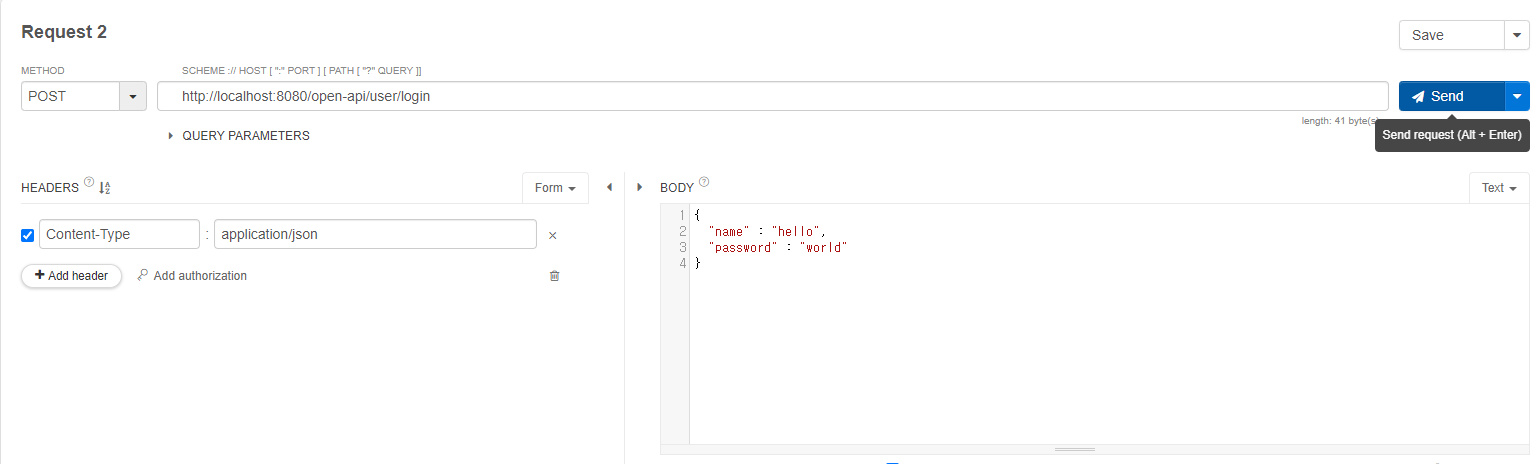This screenshot has width=1539, height=464.
Task: Click the Add header button
Action: point(71,275)
